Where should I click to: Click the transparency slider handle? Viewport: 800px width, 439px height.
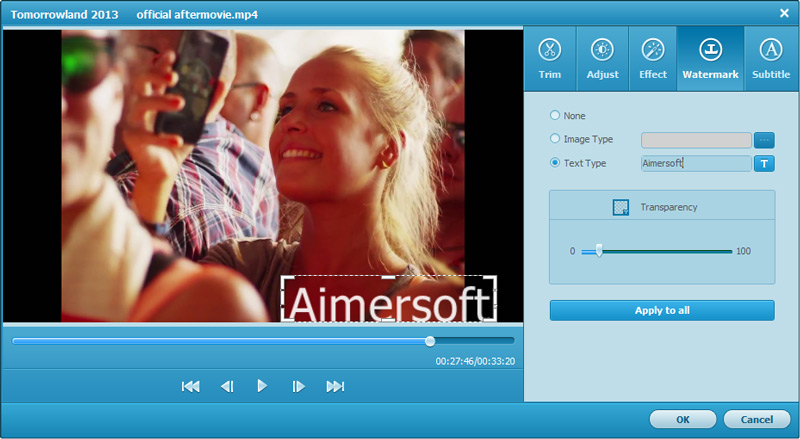599,251
